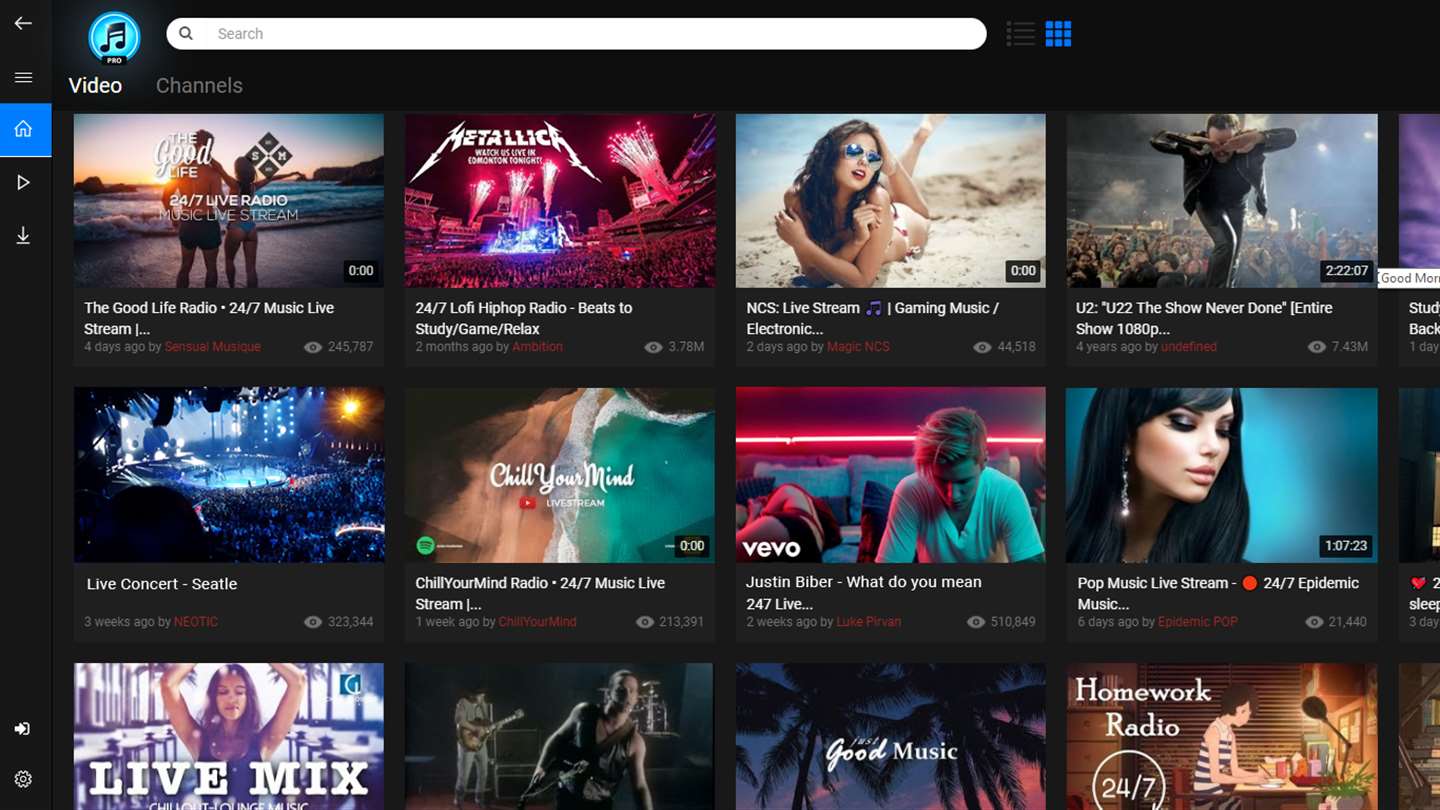Open Settings gear icon
Viewport: 1440px width, 810px height.
(23, 779)
